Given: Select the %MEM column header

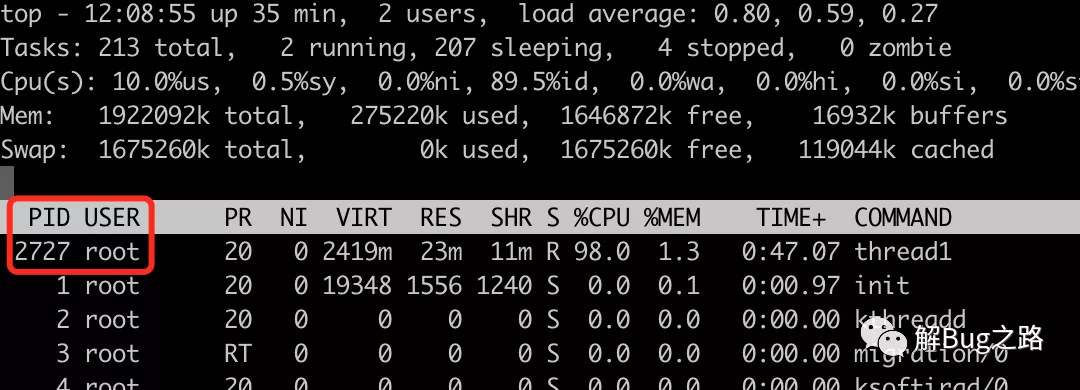Looking at the screenshot, I should (672, 218).
